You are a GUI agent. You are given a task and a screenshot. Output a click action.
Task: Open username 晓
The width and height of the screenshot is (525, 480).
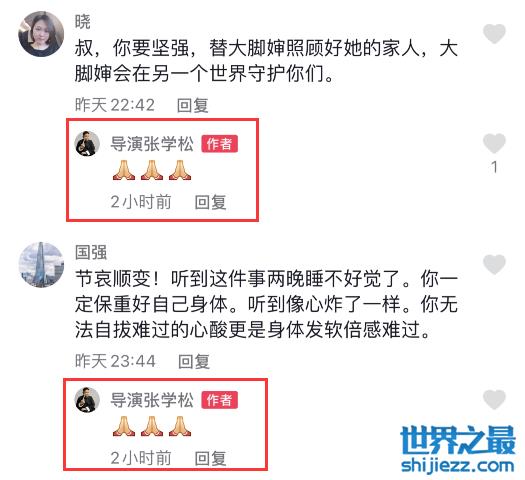tap(83, 22)
